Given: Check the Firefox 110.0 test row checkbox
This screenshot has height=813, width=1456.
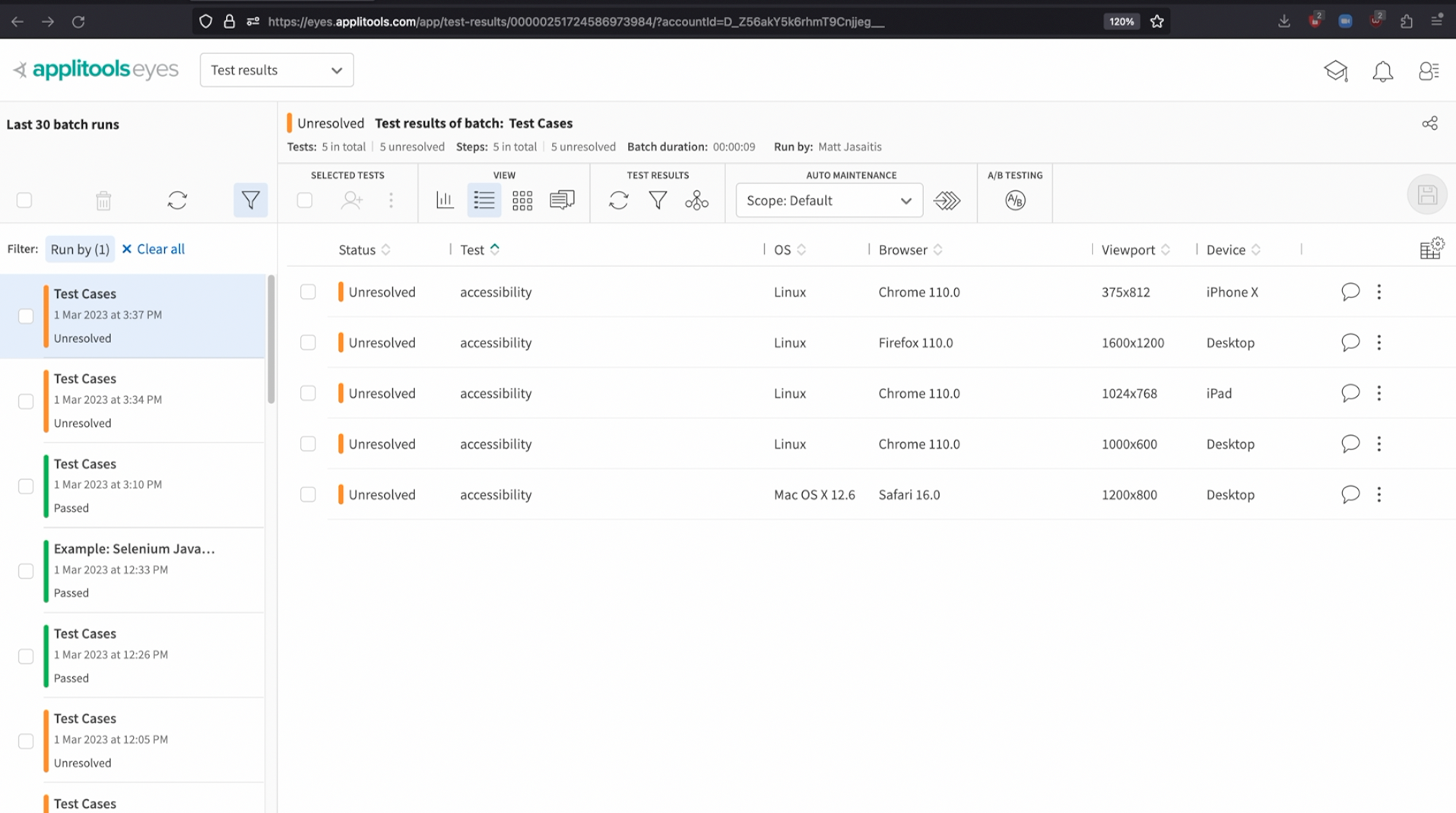Looking at the screenshot, I should pos(308,342).
